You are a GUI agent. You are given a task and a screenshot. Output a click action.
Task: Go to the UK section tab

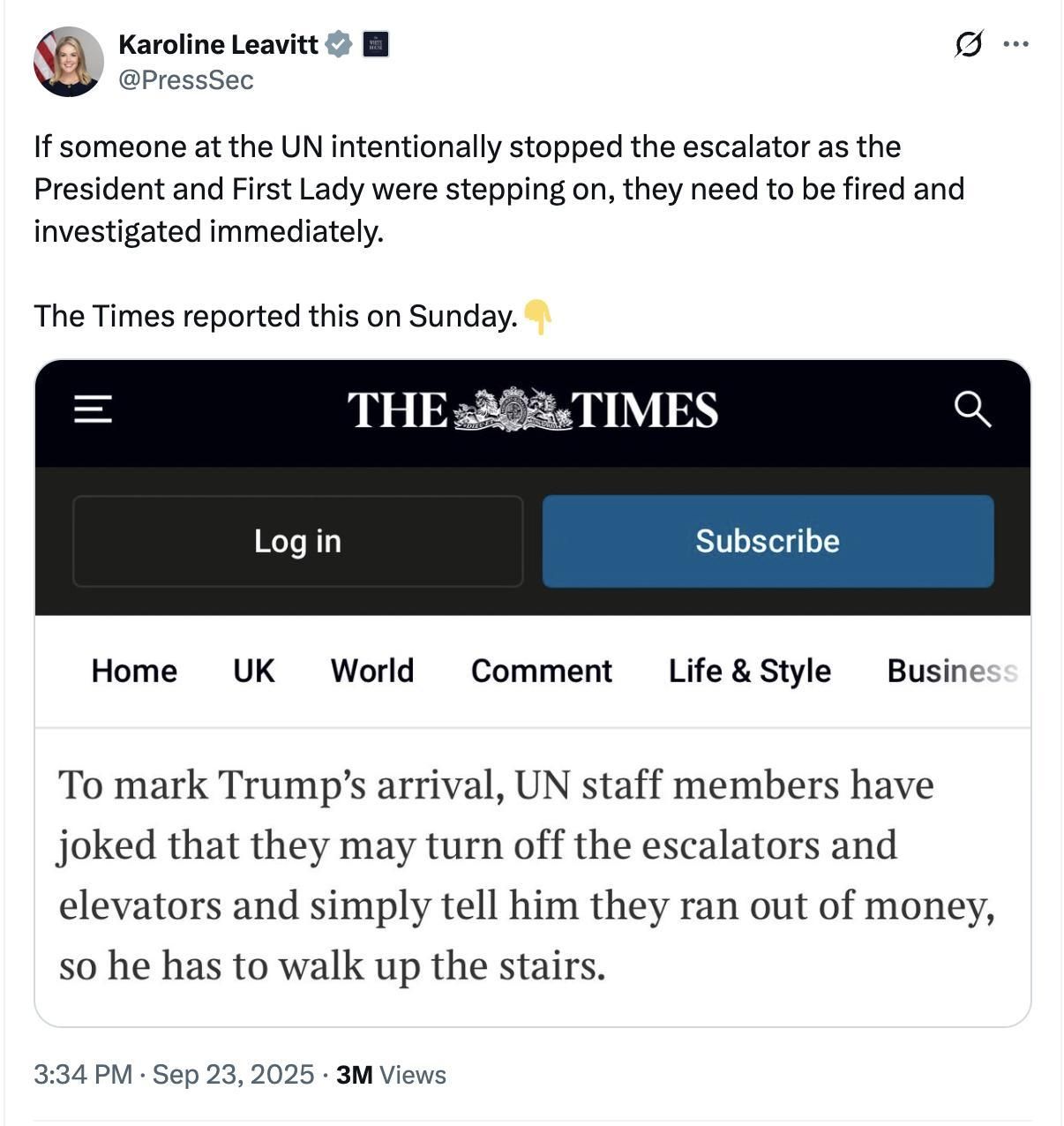[x=254, y=671]
